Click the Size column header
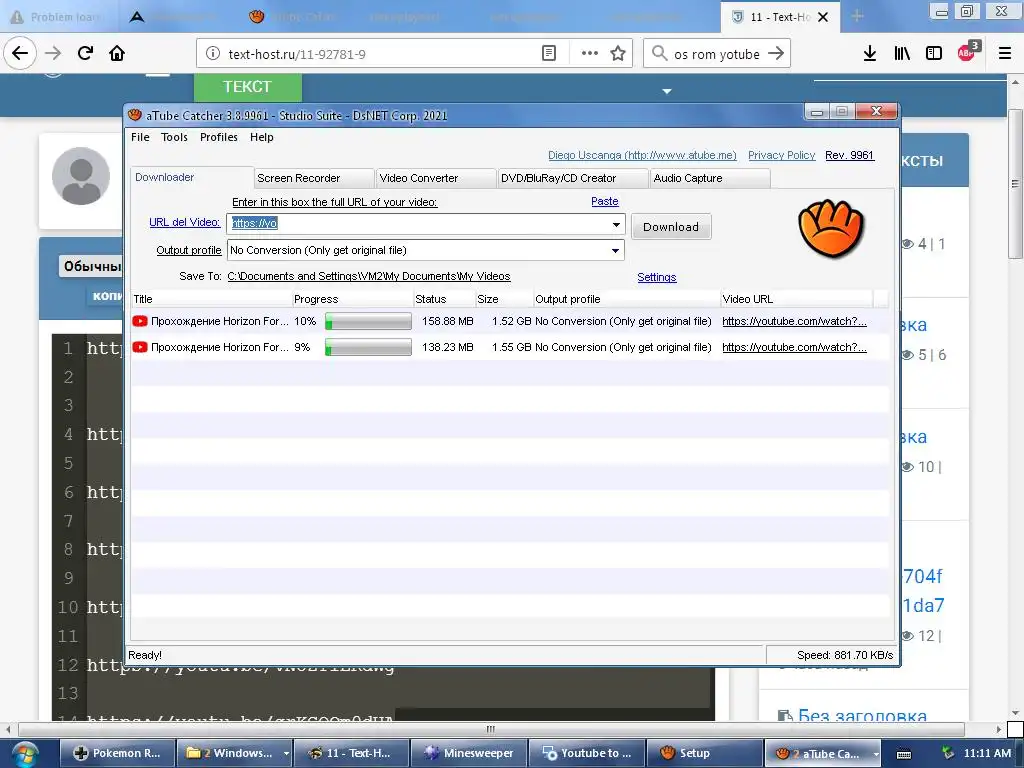Viewport: 1024px width, 768px height. (x=504, y=299)
